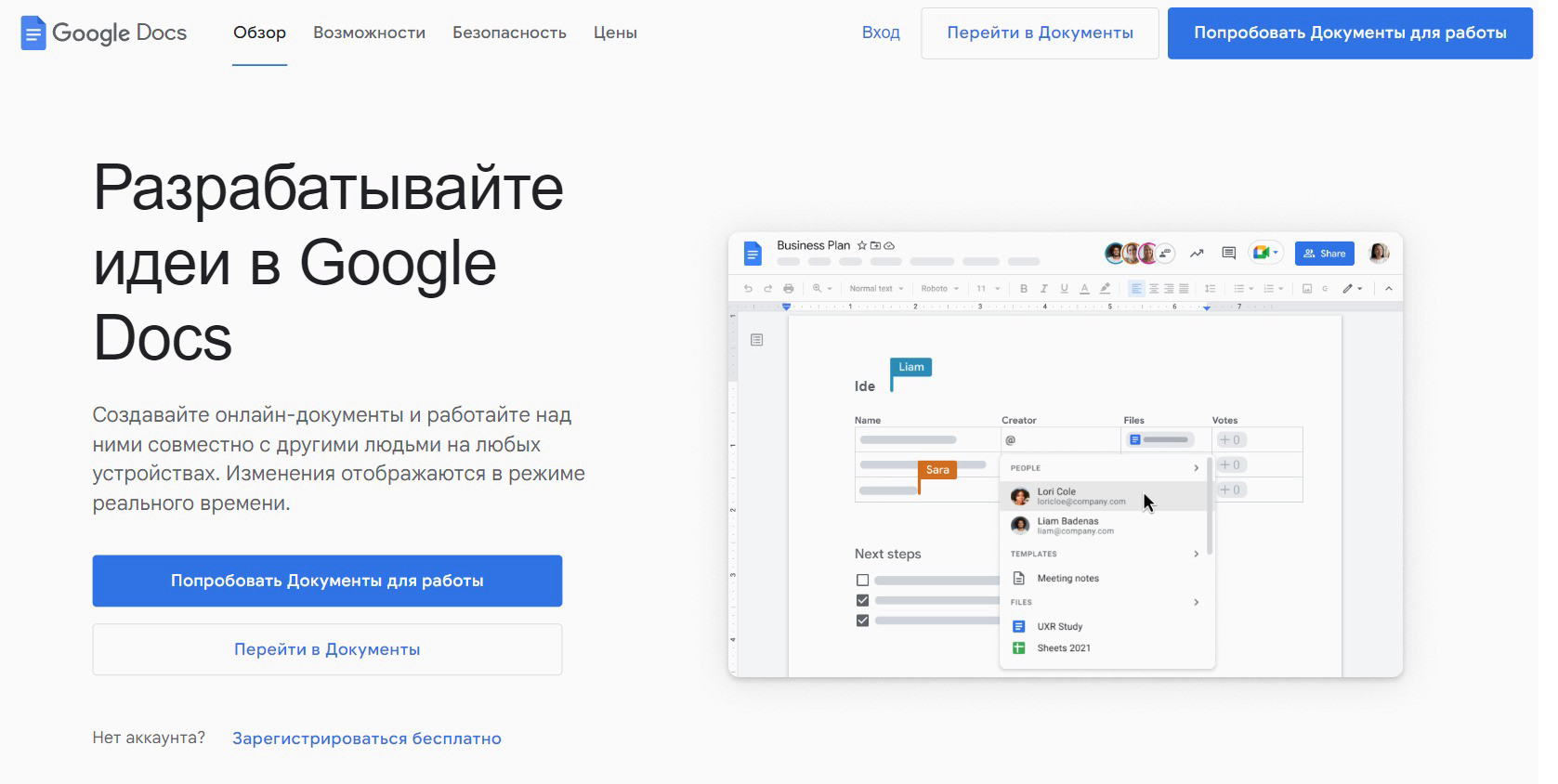Screen dimensions: 1558x784
Task: Open the Normal text style dropdown
Action: [x=876, y=289]
